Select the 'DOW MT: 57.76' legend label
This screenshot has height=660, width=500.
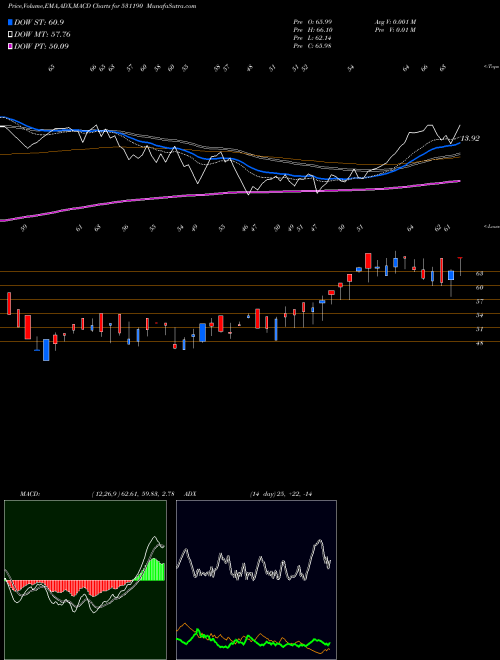point(42,35)
